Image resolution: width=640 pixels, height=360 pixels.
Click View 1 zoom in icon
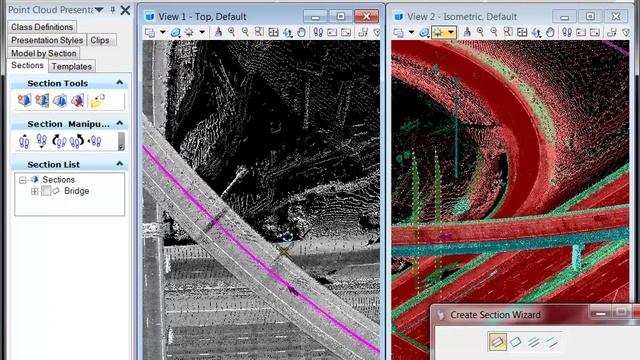click(231, 32)
